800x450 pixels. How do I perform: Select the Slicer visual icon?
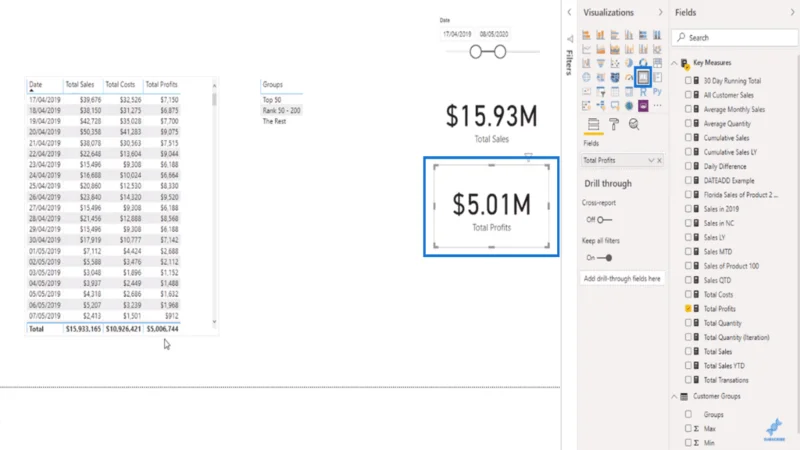(x=601, y=92)
